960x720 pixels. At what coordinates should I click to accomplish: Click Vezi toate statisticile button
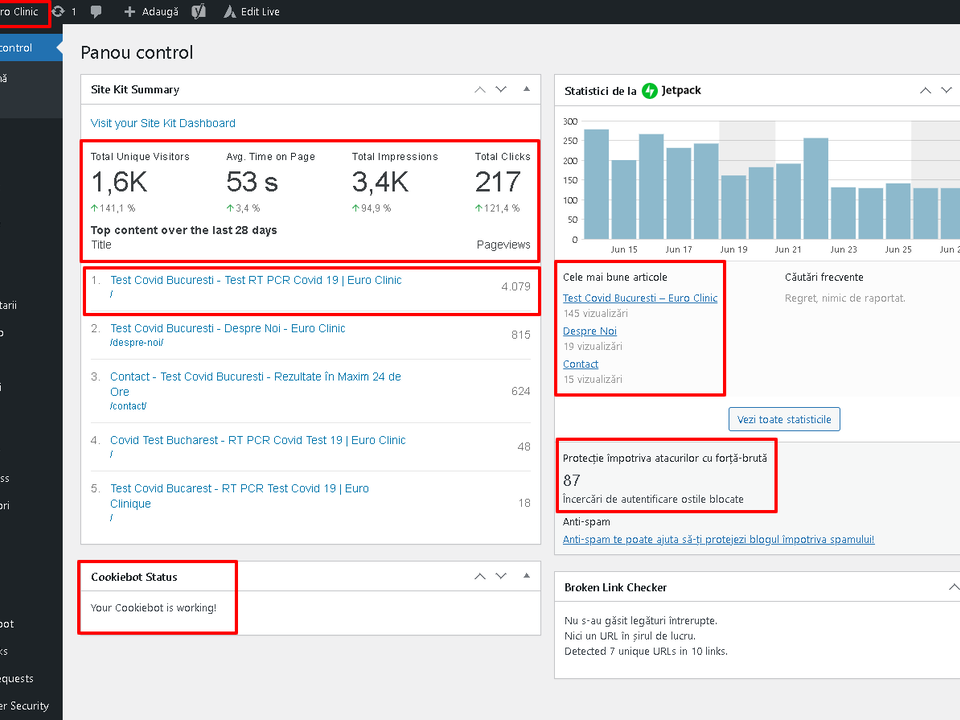click(x=784, y=419)
